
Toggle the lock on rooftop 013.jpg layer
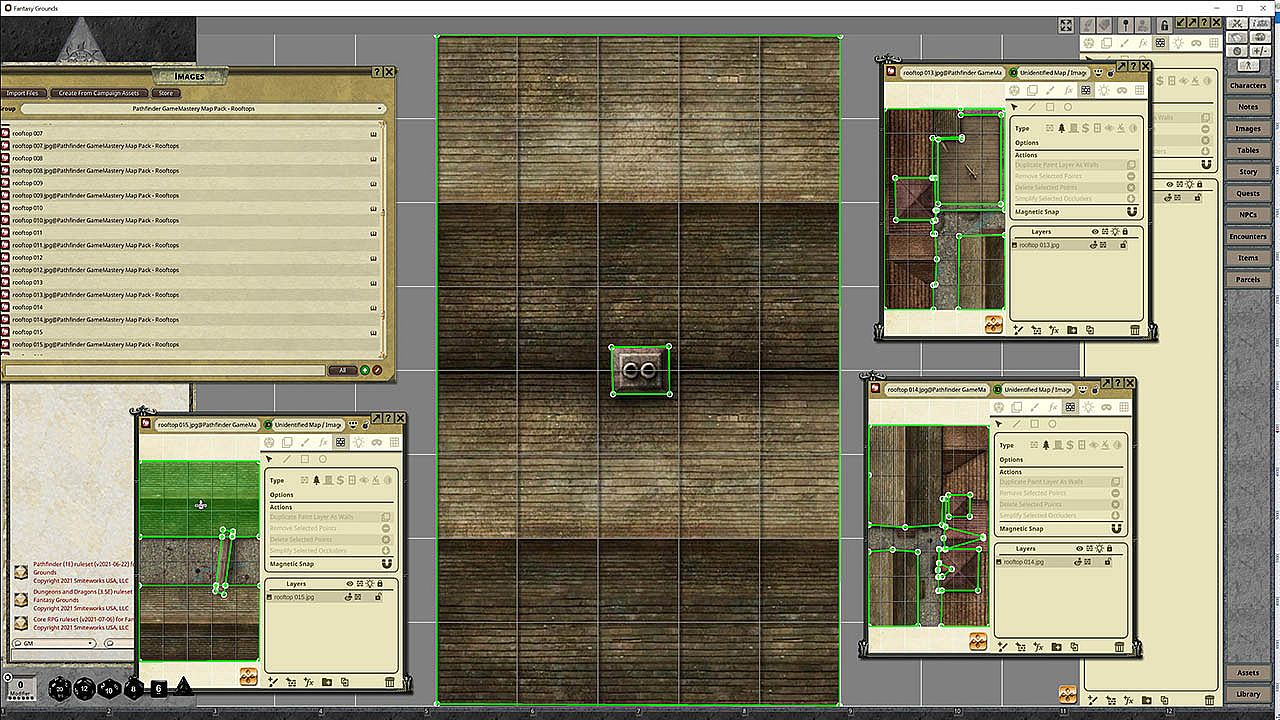[x=1124, y=245]
